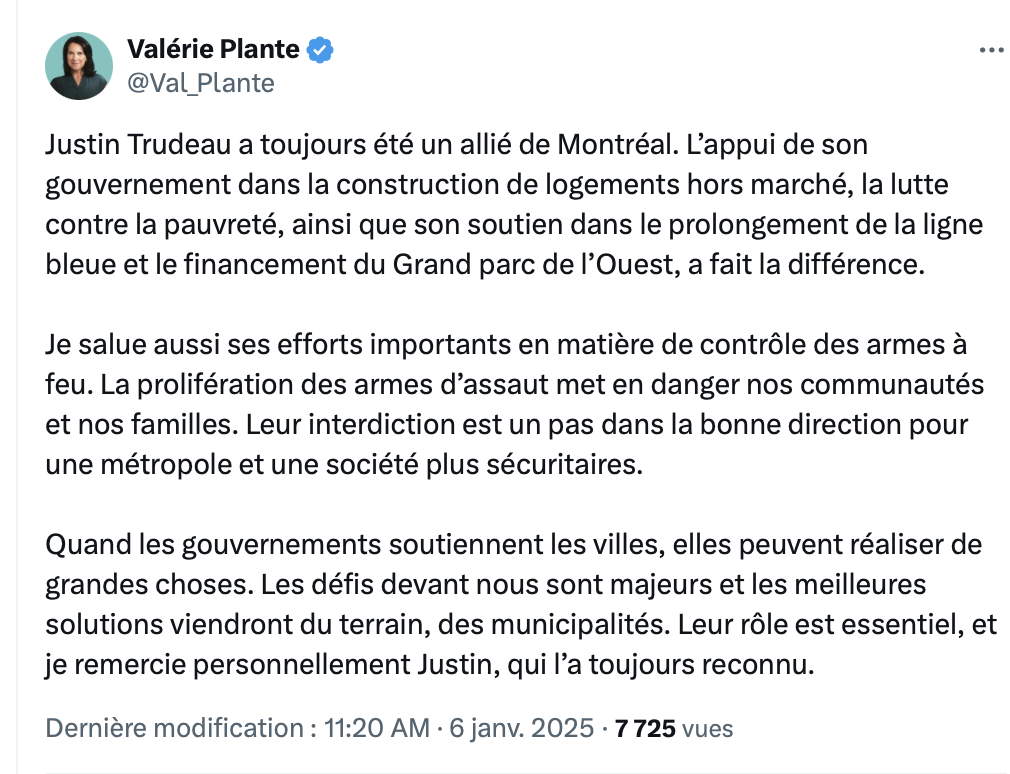Click the blue verified badge icon
The height and width of the screenshot is (774, 1010).
click(x=319, y=50)
